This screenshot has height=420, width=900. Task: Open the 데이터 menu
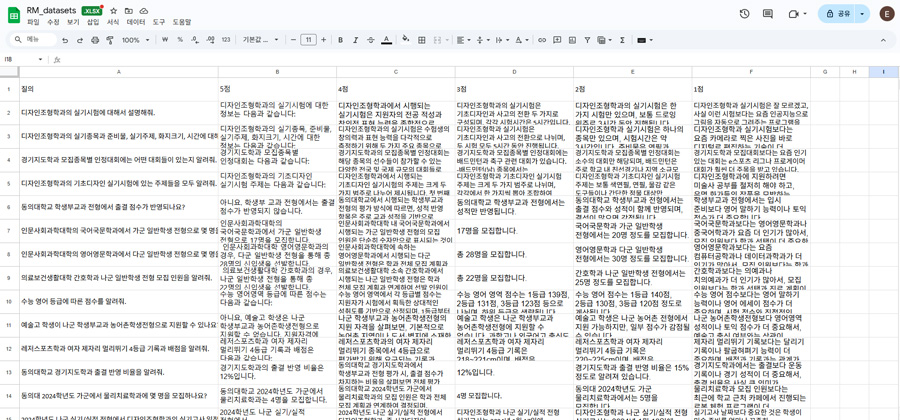[x=135, y=22]
